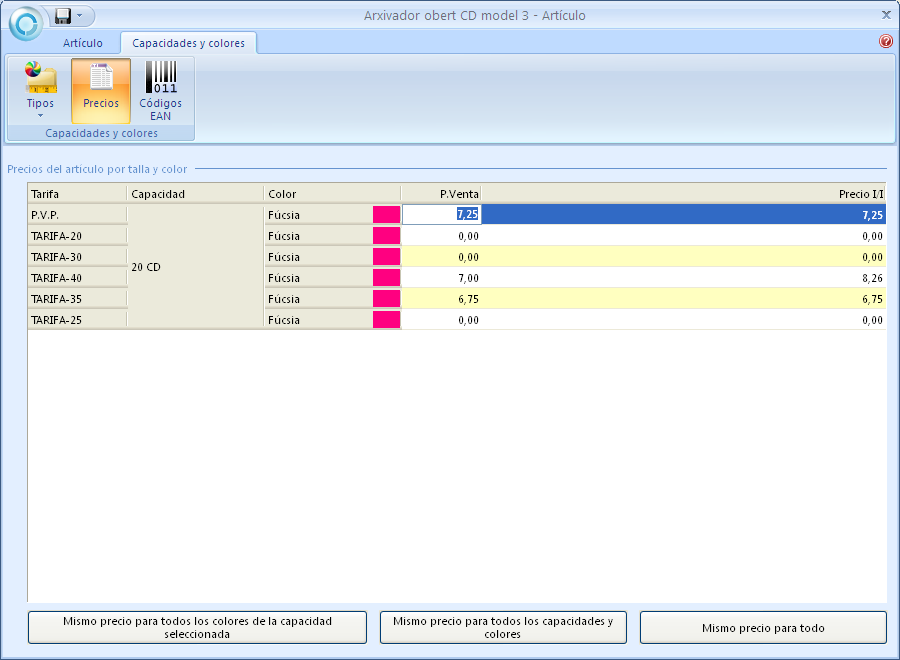Open the Códigos EAN barcode tool

click(160, 90)
